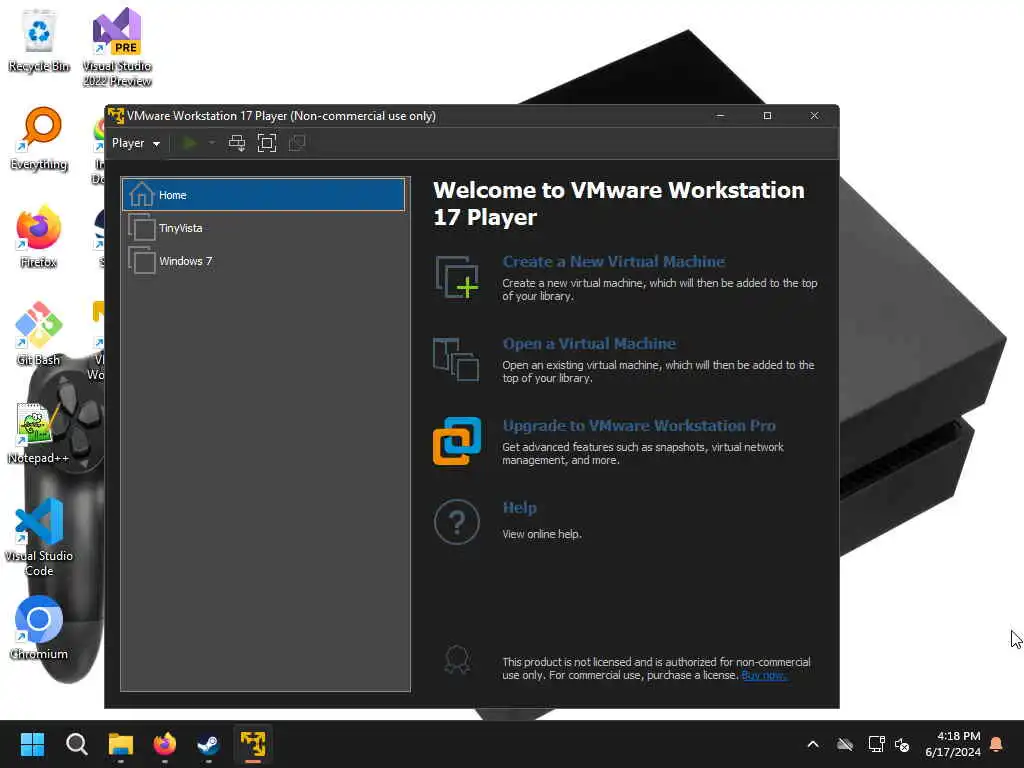The image size is (1024, 768).
Task: Open the Windows Start menu
Action: pos(32,744)
